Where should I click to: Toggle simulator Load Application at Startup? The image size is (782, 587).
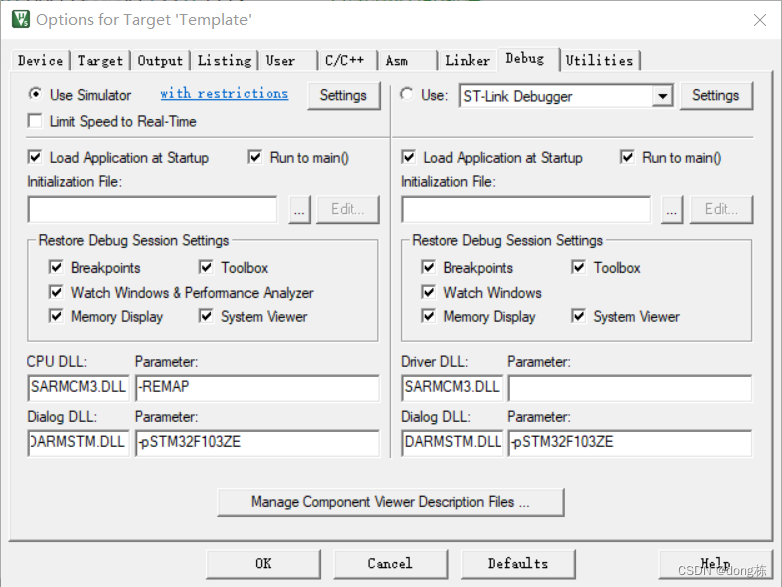pos(35,158)
